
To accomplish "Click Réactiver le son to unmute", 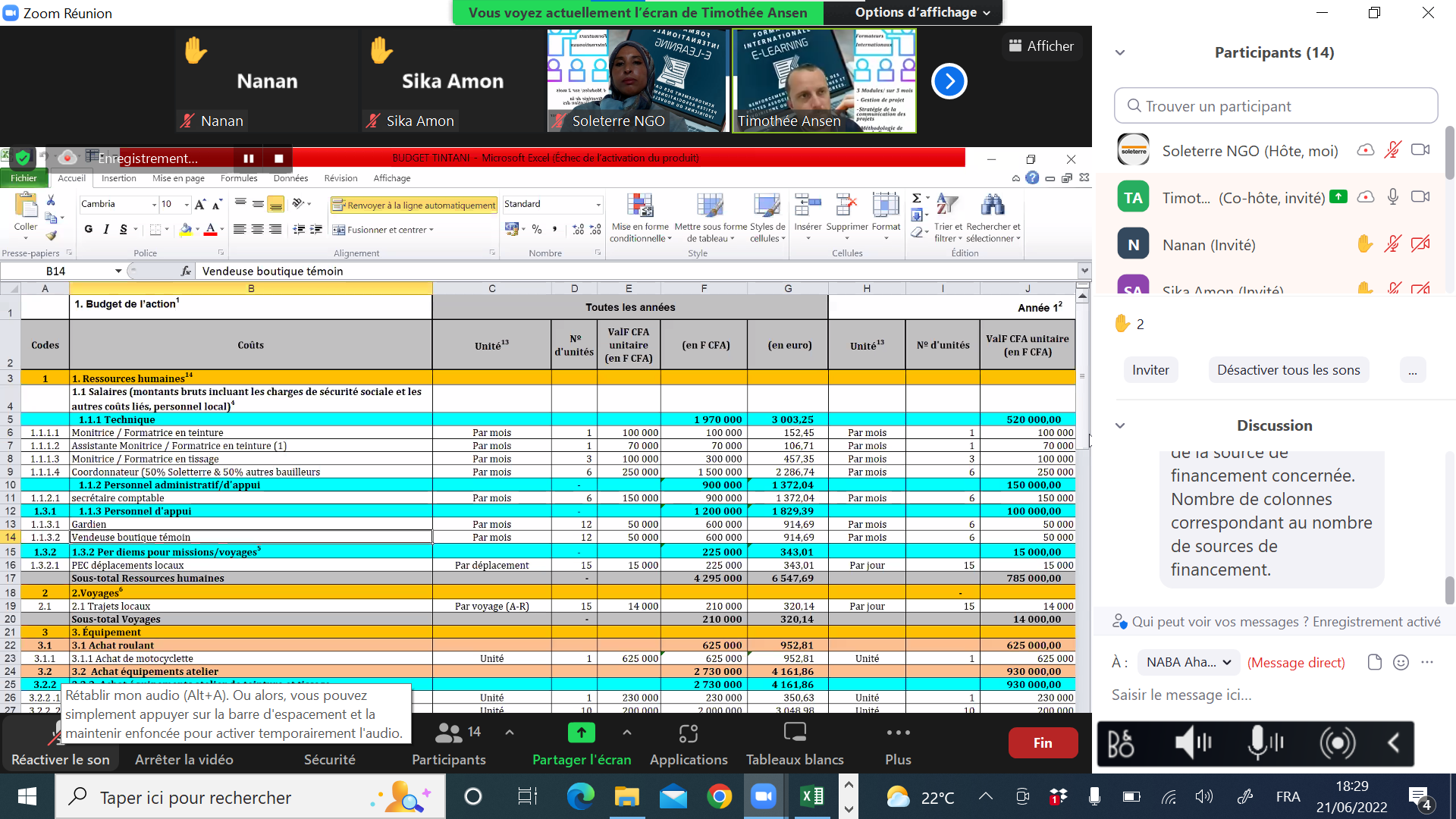I will [x=60, y=744].
